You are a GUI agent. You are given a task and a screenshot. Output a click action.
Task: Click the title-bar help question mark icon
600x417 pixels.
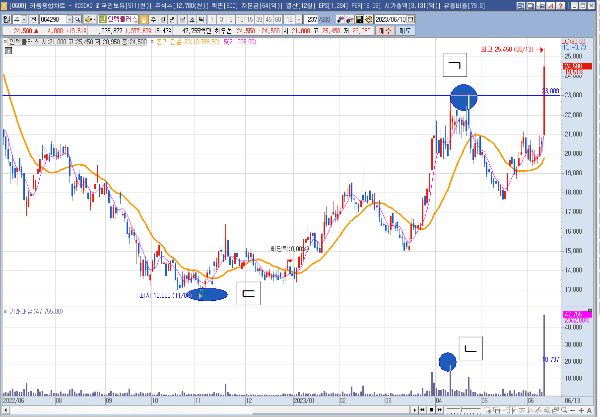tap(560, 6)
